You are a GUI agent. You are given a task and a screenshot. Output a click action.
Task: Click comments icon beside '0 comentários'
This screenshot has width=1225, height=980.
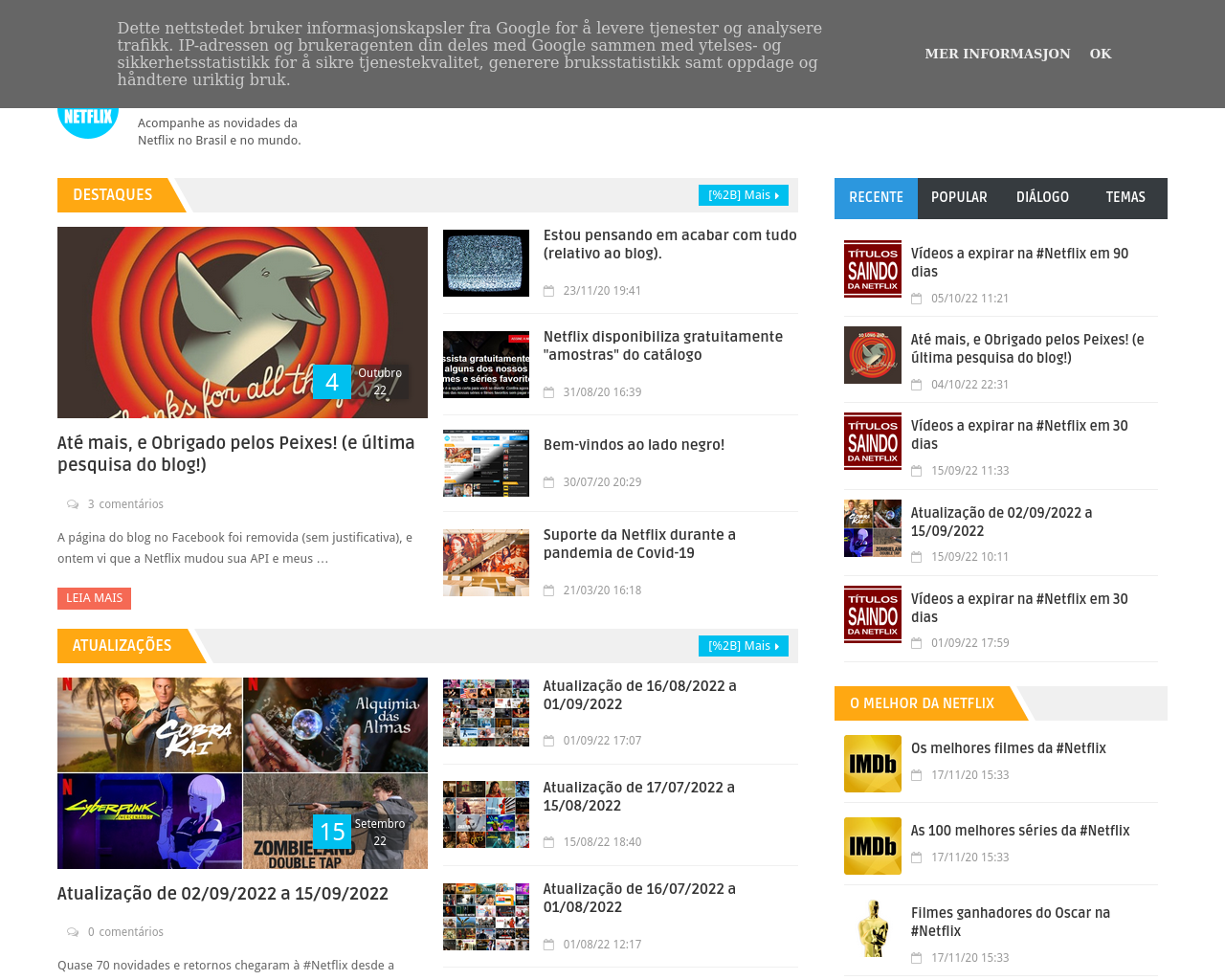(73, 932)
